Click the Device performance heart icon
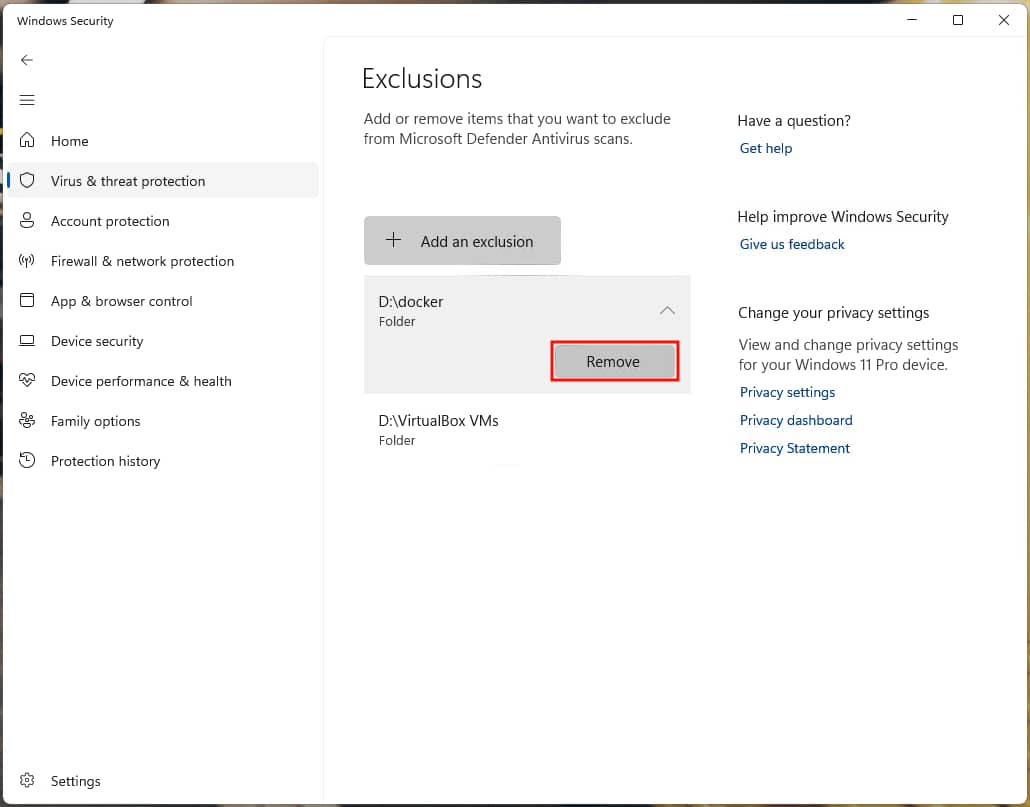Viewport: 1030px width, 807px height. pos(27,381)
